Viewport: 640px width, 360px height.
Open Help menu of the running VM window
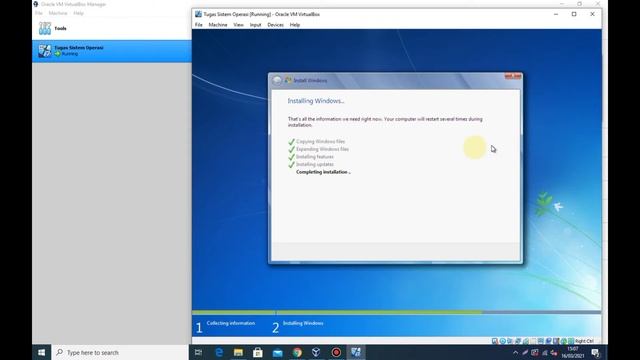tap(295, 25)
